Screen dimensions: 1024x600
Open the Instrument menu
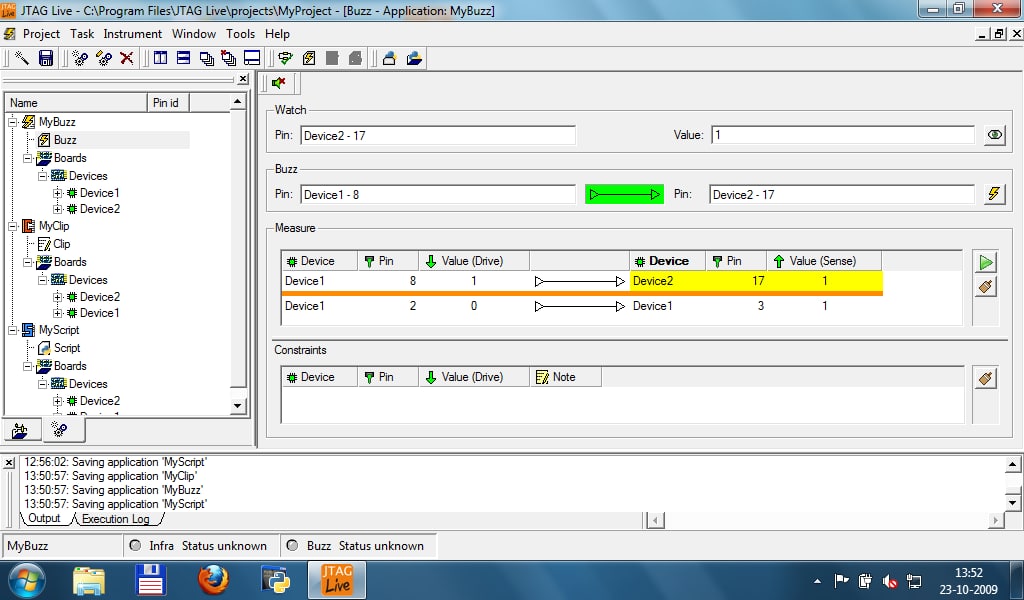pos(133,34)
